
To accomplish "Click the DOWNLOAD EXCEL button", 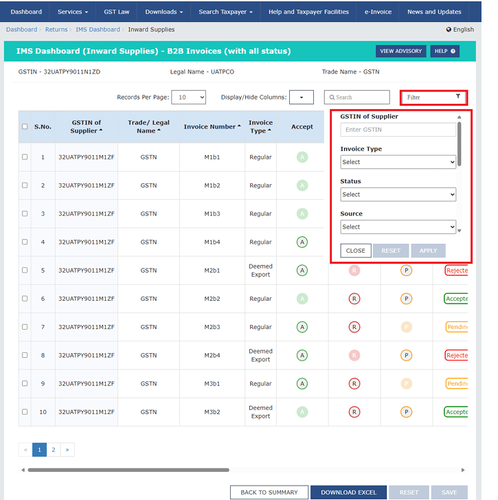I will [348, 492].
